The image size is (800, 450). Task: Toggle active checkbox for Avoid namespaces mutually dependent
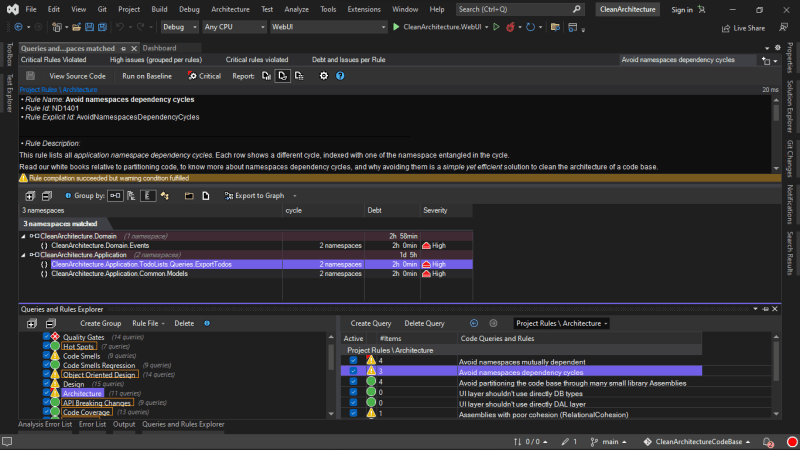(x=353, y=361)
